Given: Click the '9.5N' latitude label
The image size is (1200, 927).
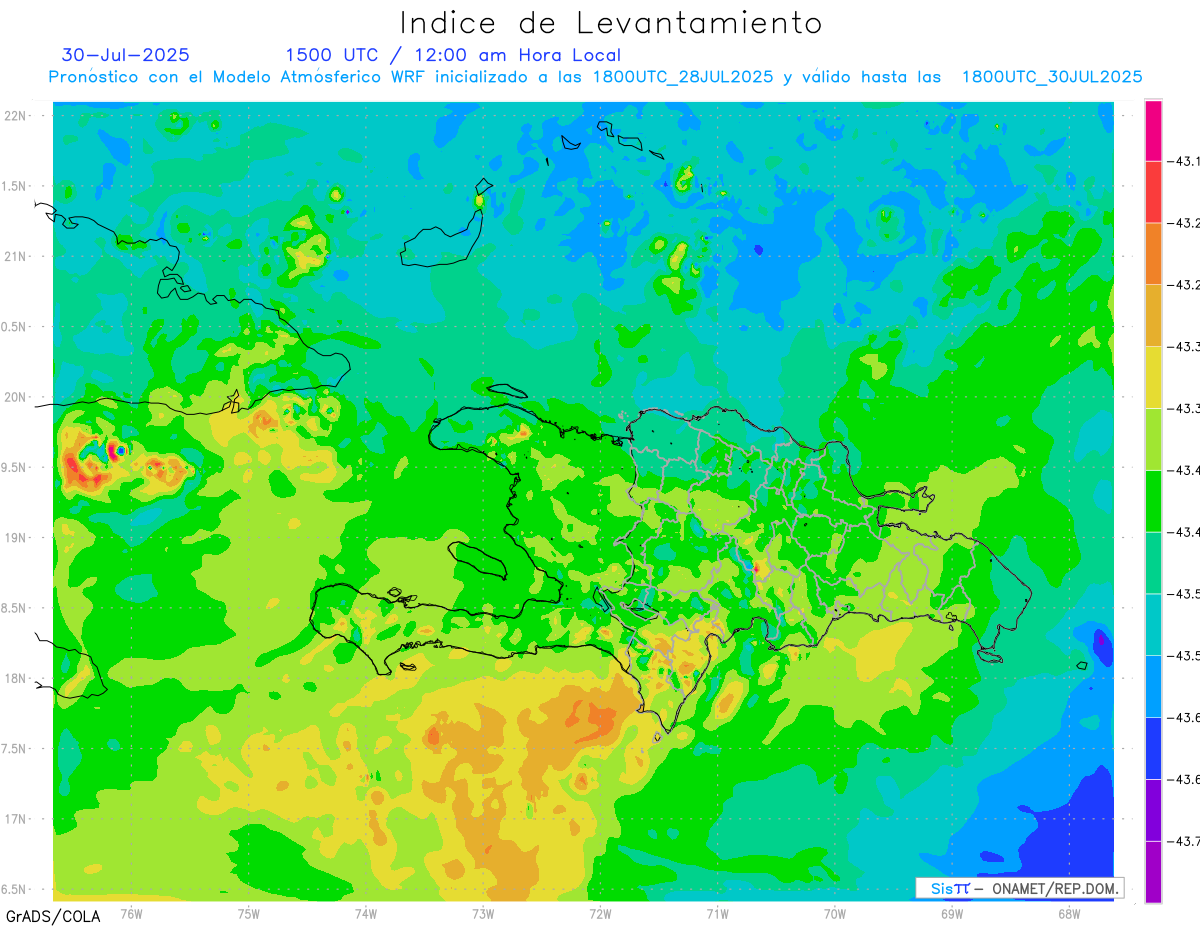Looking at the screenshot, I should click(15, 467).
